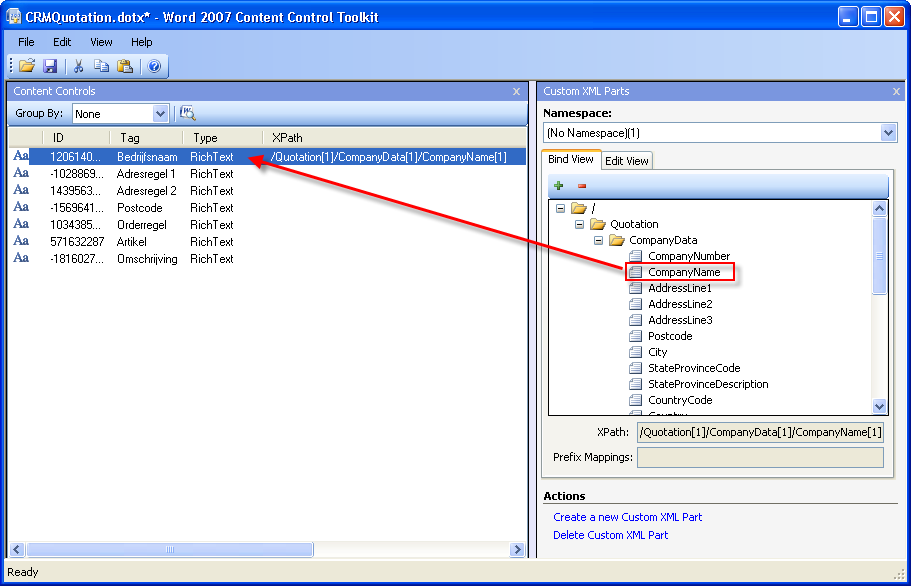Sort by the ID column header
This screenshot has width=911, height=586.
click(x=77, y=138)
